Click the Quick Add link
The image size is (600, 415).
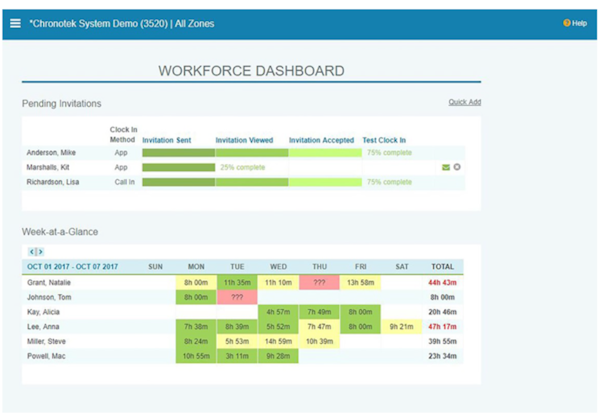point(465,102)
